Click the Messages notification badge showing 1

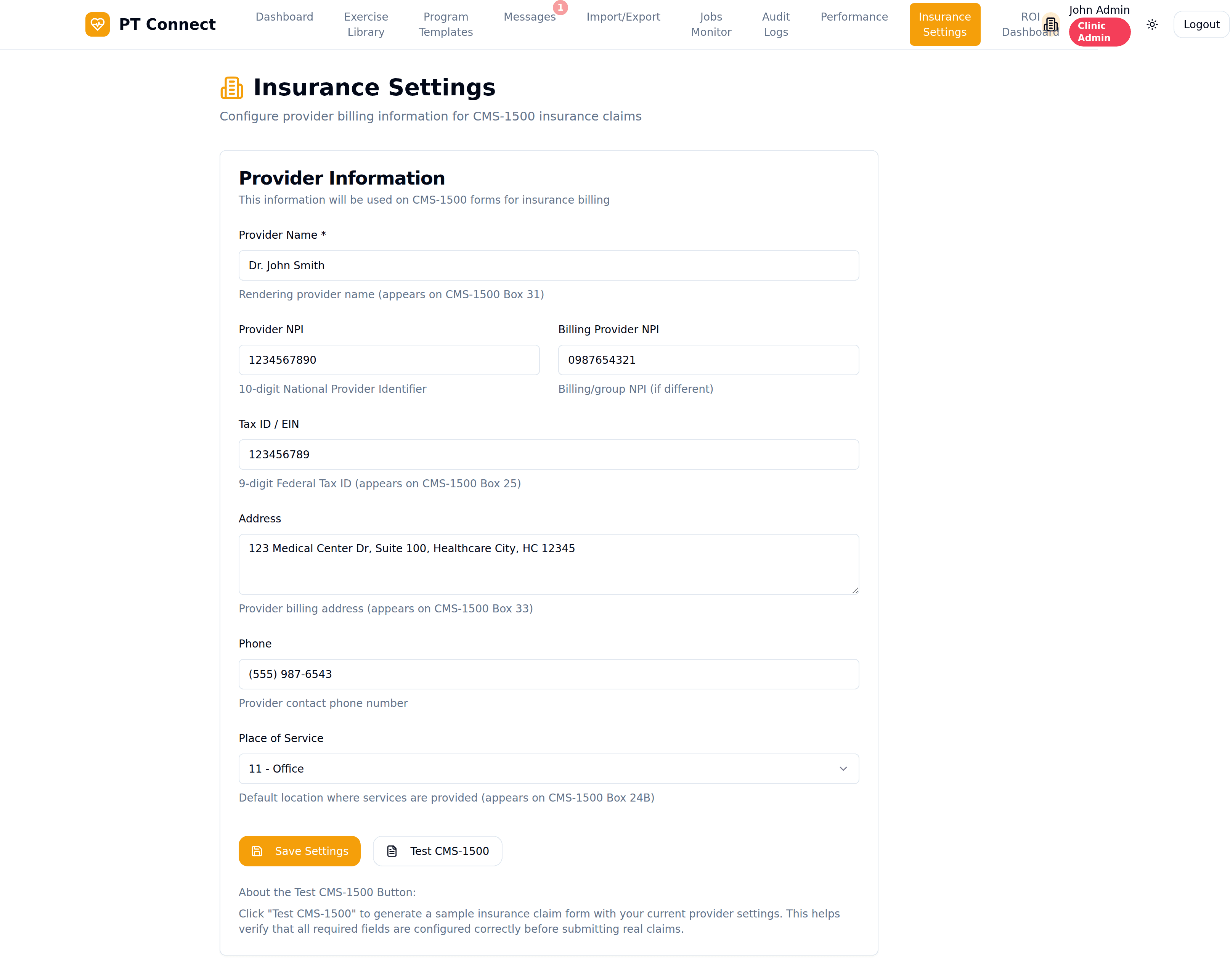tap(560, 8)
